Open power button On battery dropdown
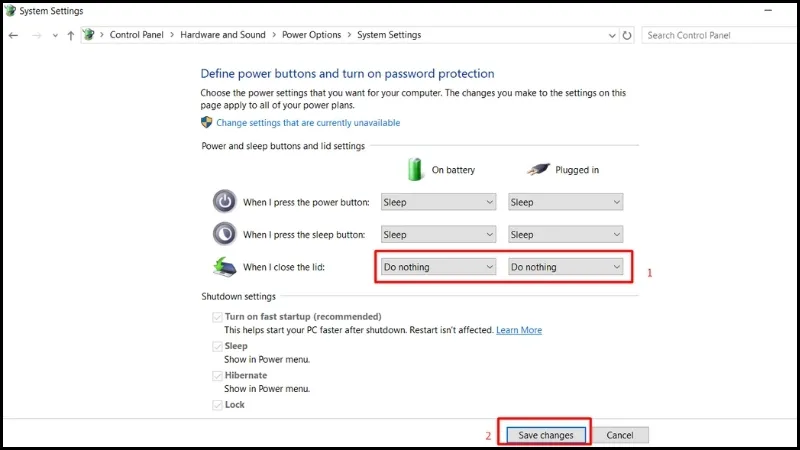The height and width of the screenshot is (450, 800). pos(438,202)
